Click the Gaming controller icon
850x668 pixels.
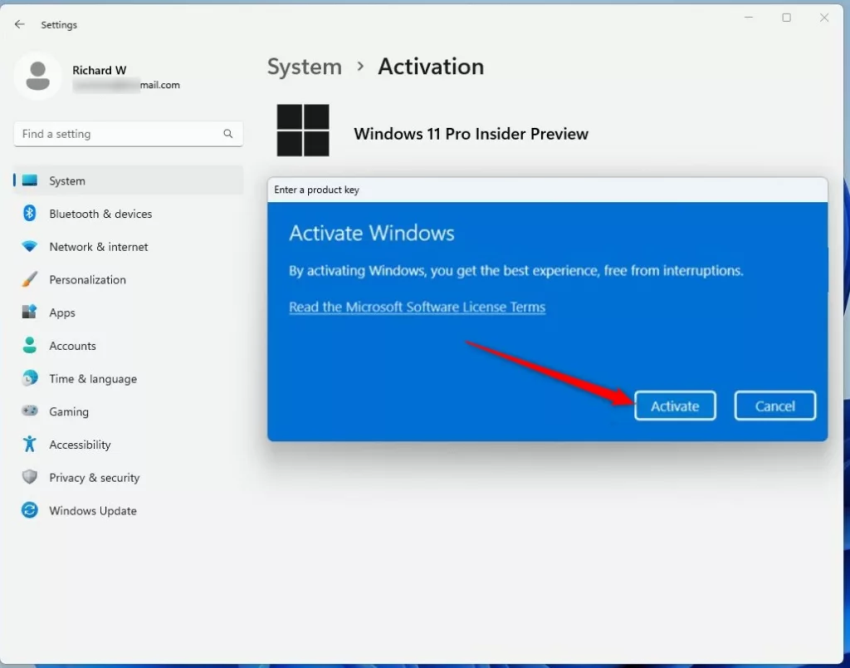[x=30, y=412]
